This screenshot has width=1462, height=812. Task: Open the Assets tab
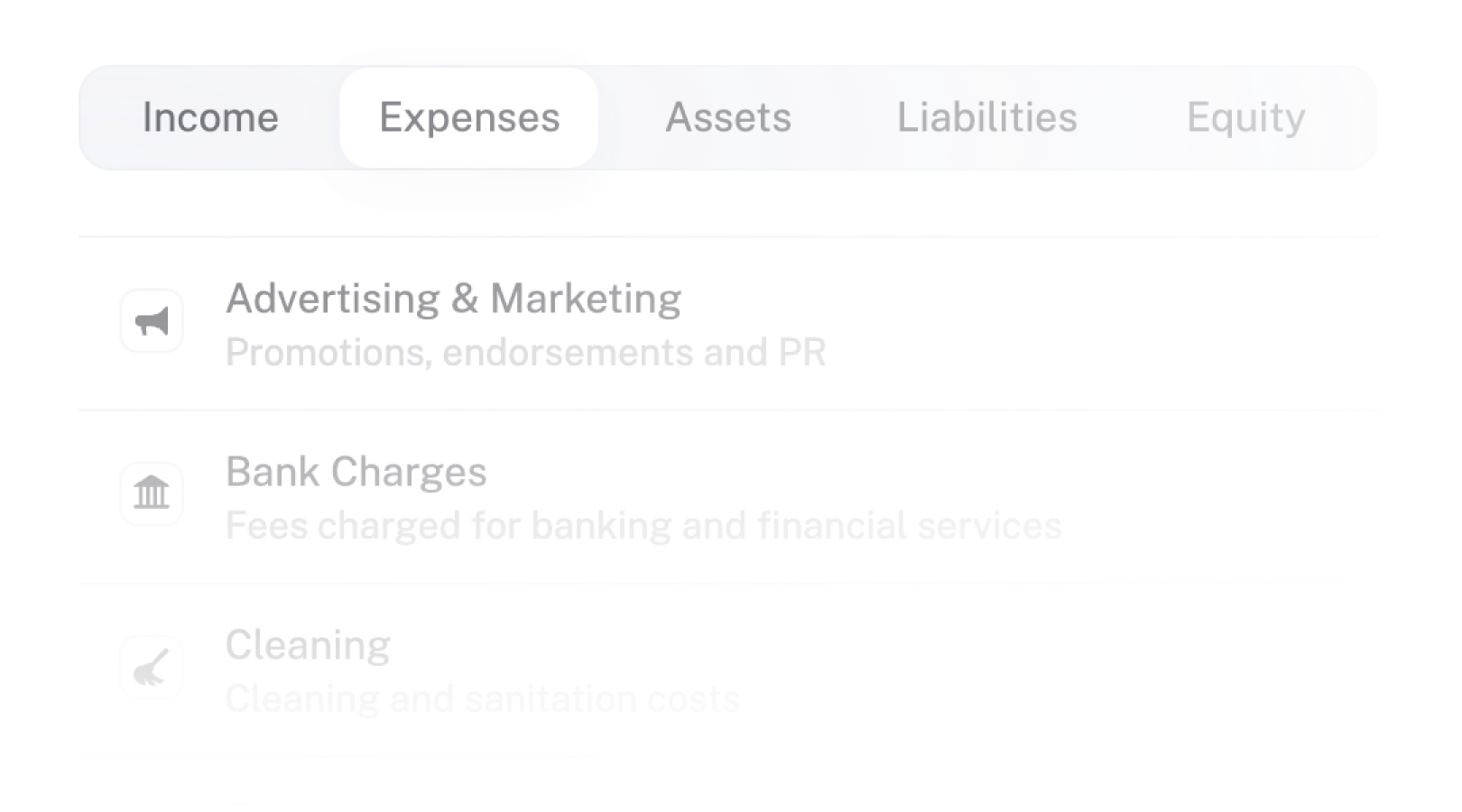pyautogui.click(x=728, y=117)
